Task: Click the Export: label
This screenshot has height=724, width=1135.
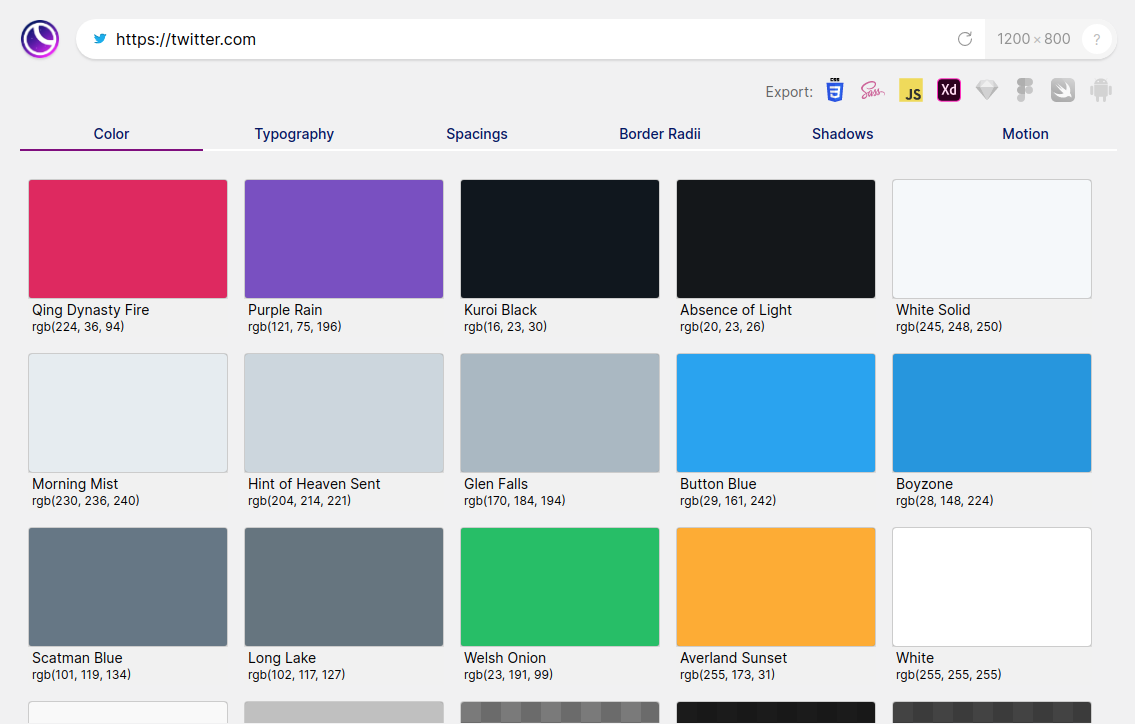Action: click(789, 92)
